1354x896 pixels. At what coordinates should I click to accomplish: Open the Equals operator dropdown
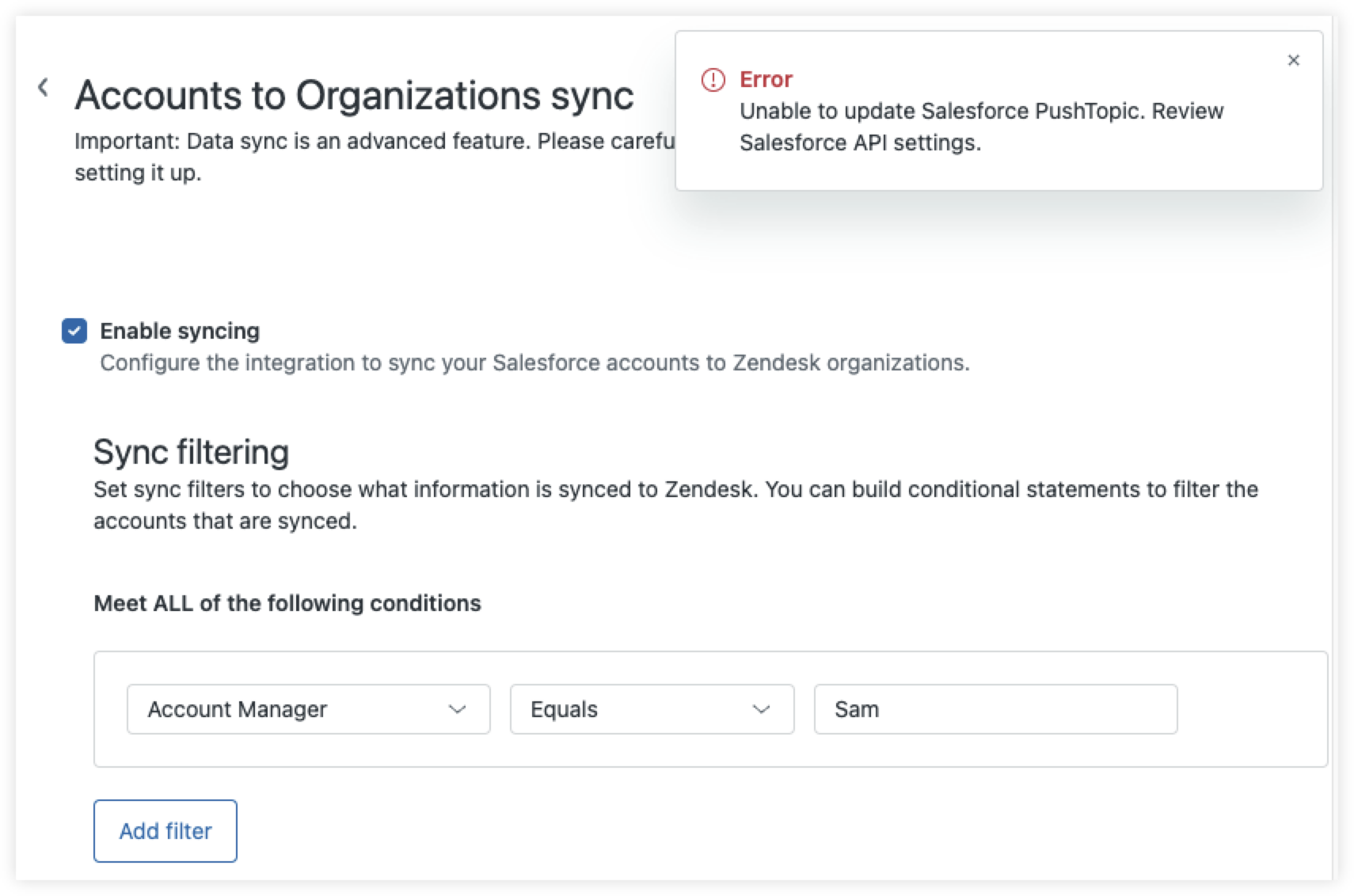[x=652, y=709]
